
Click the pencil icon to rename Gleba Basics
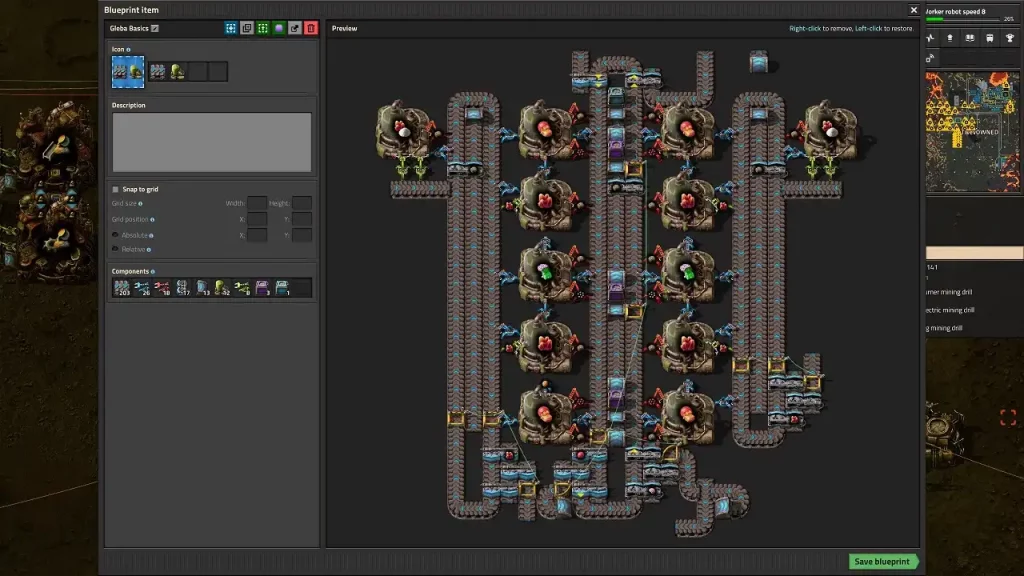pos(155,29)
